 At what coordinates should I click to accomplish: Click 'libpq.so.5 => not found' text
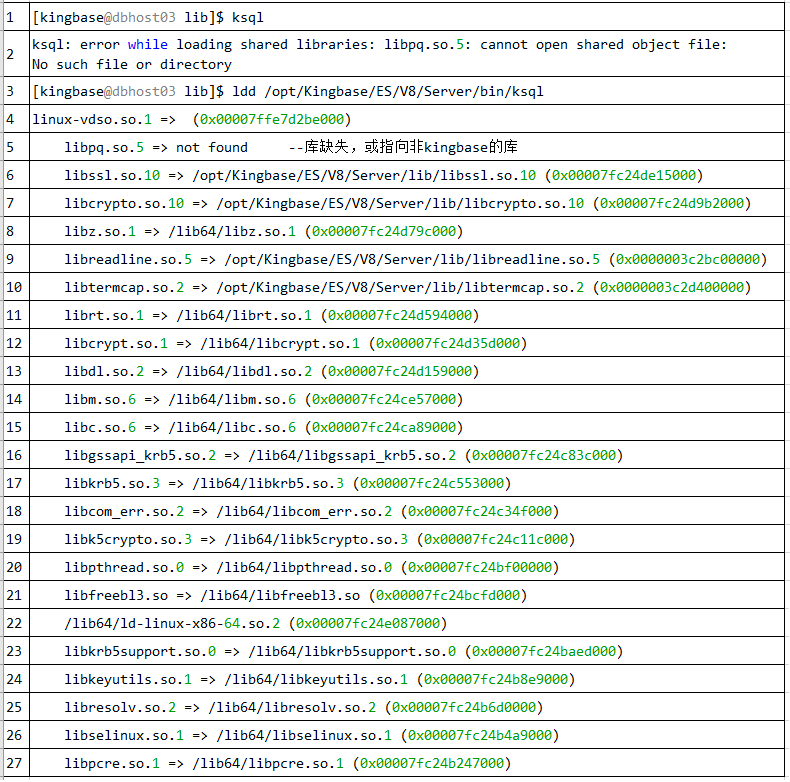tap(156, 148)
